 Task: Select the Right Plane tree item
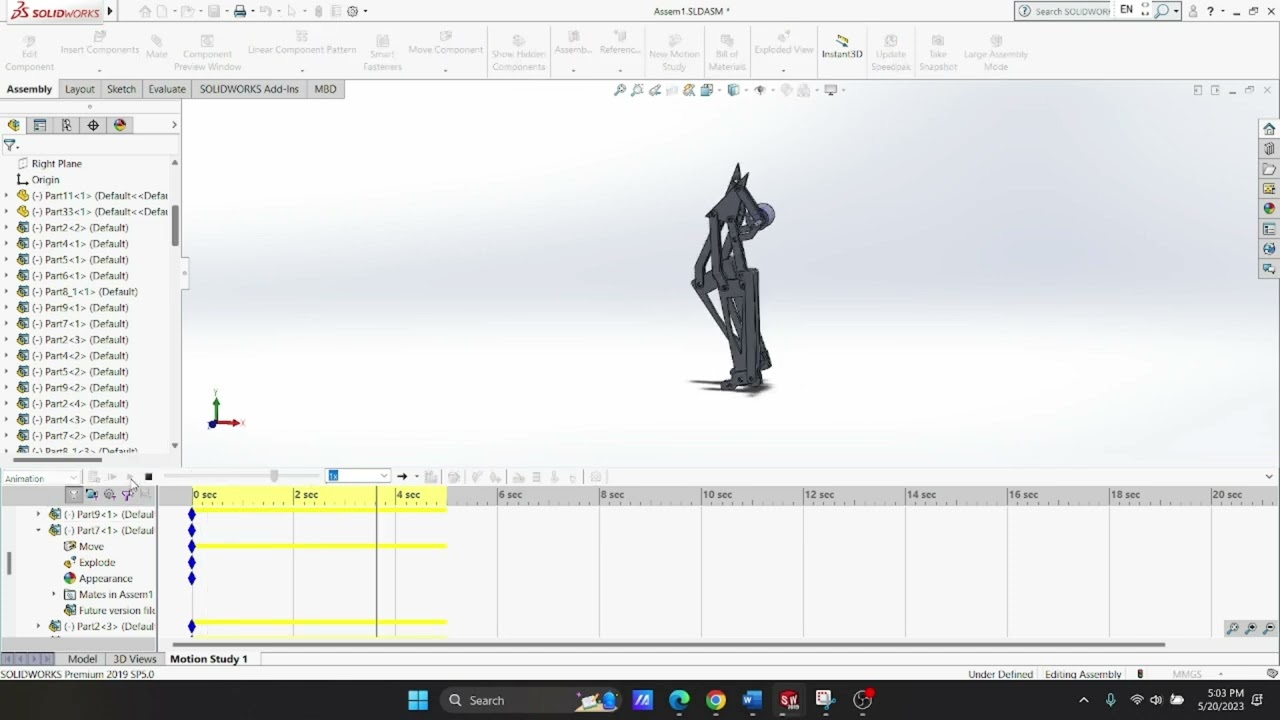point(56,164)
